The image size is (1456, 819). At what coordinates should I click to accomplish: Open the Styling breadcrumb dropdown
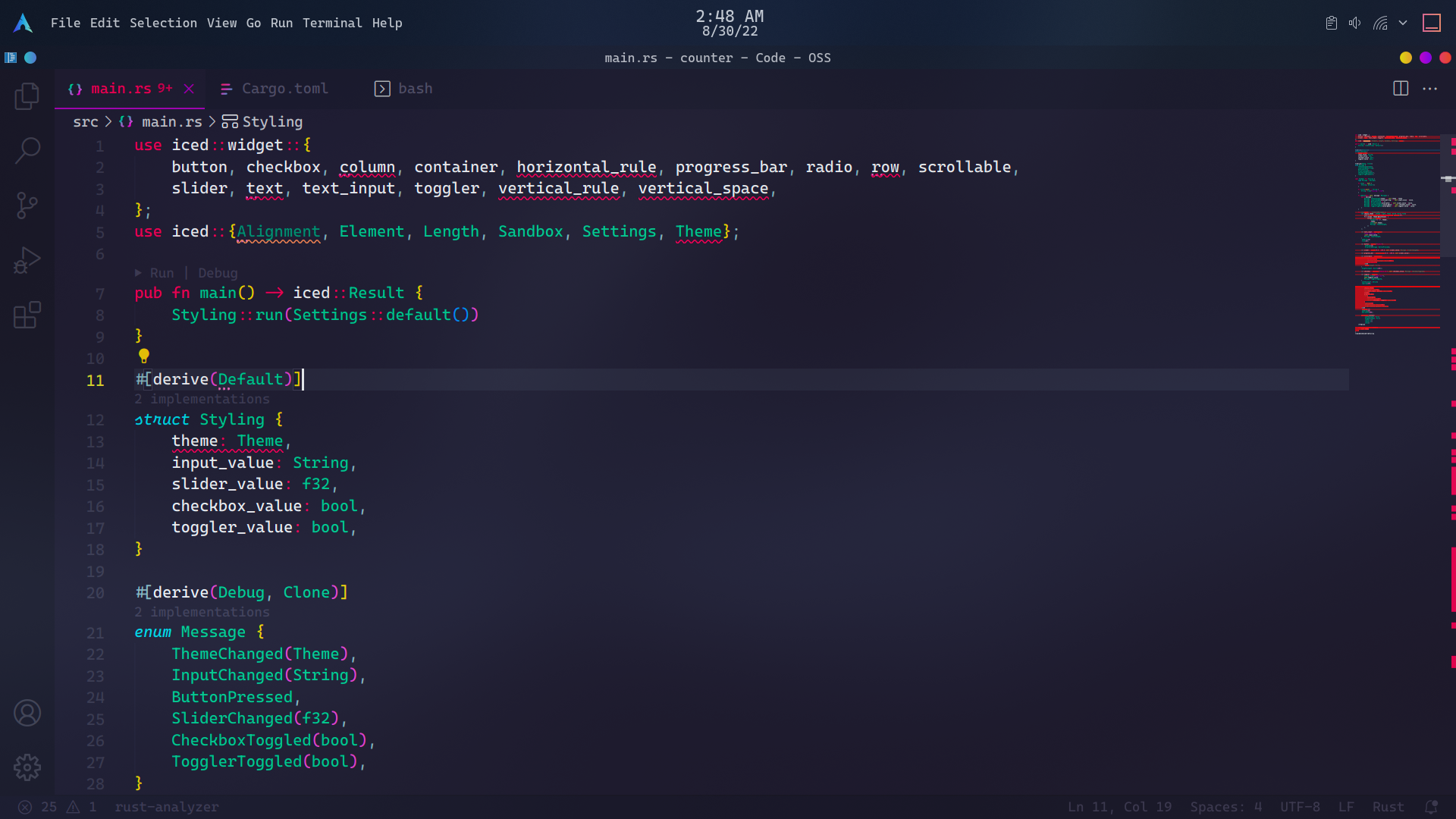coord(272,121)
